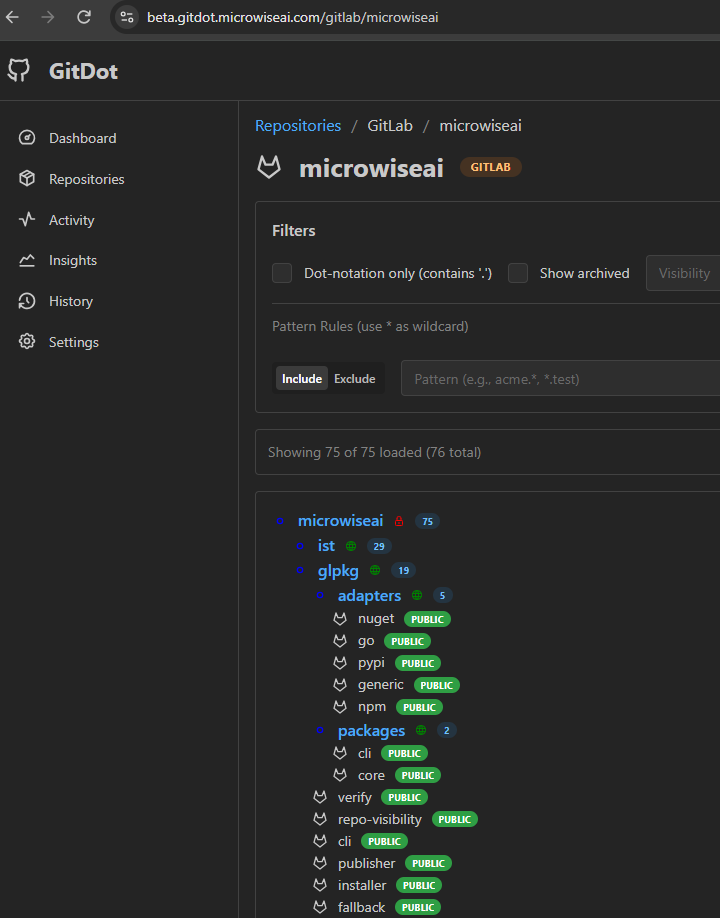Collapse the glpkg tree node

click(x=300, y=570)
